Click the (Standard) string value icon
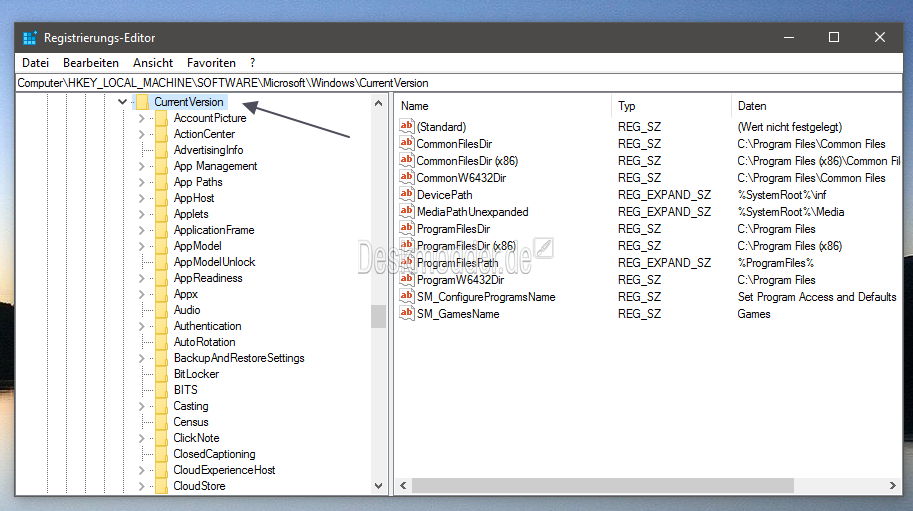This screenshot has height=511, width=913. 406,126
